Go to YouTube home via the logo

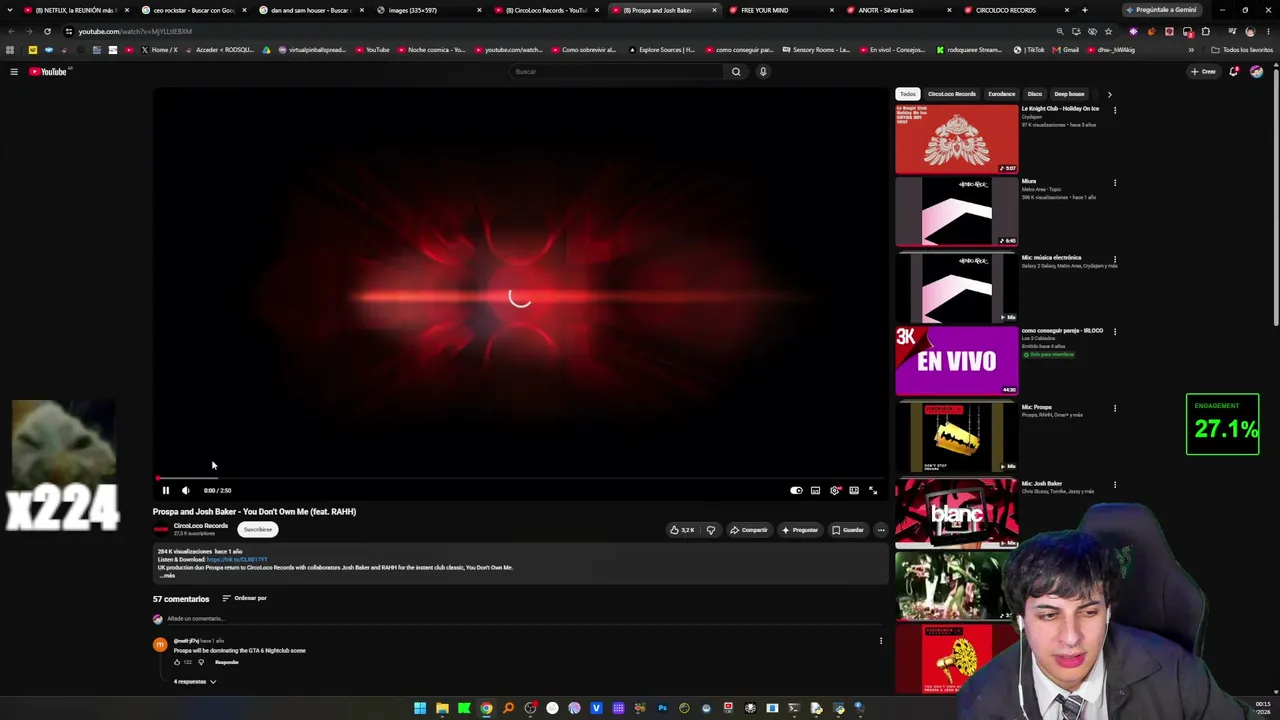[47, 72]
